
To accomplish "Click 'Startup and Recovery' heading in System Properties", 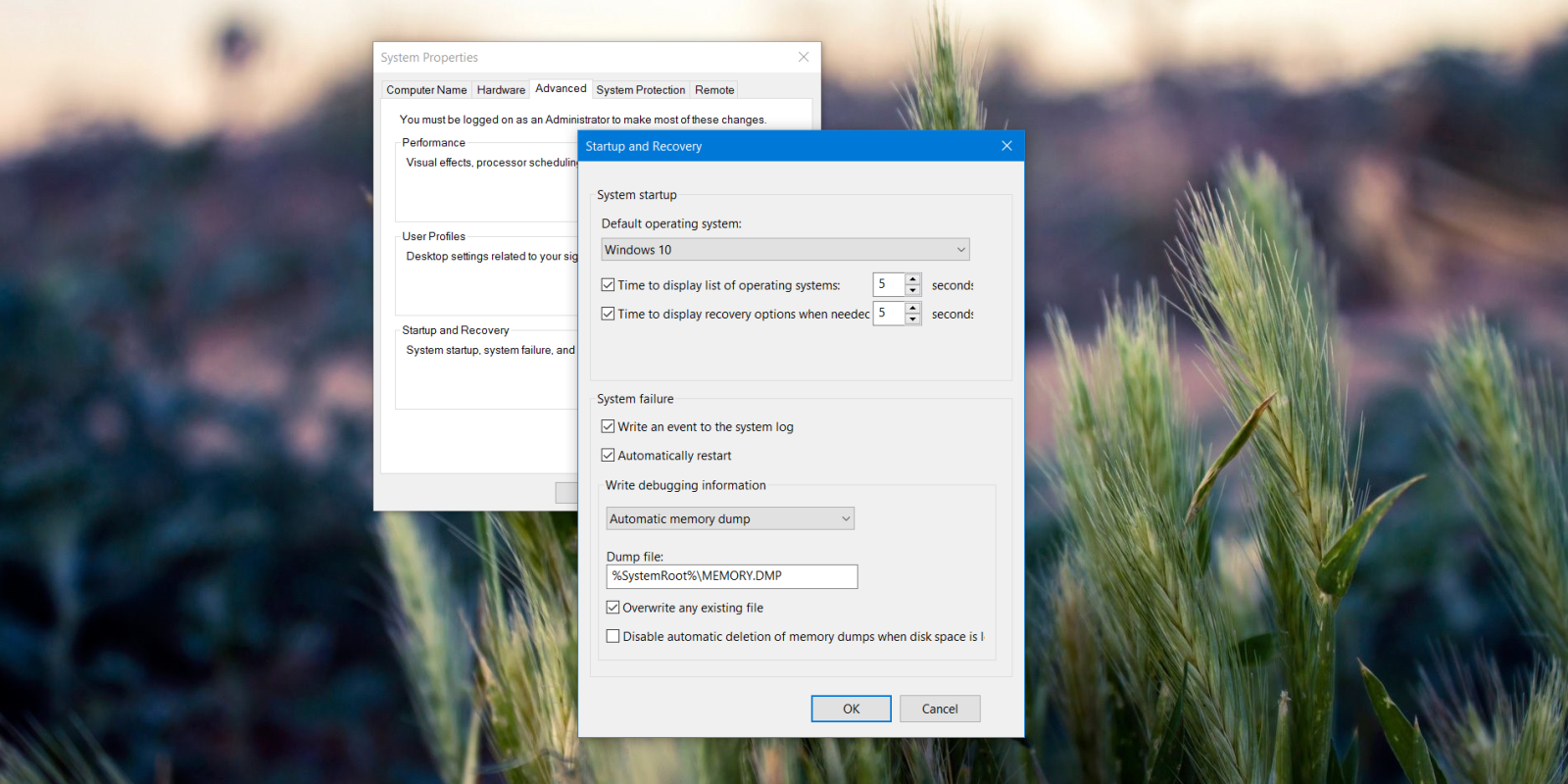I will [x=456, y=330].
